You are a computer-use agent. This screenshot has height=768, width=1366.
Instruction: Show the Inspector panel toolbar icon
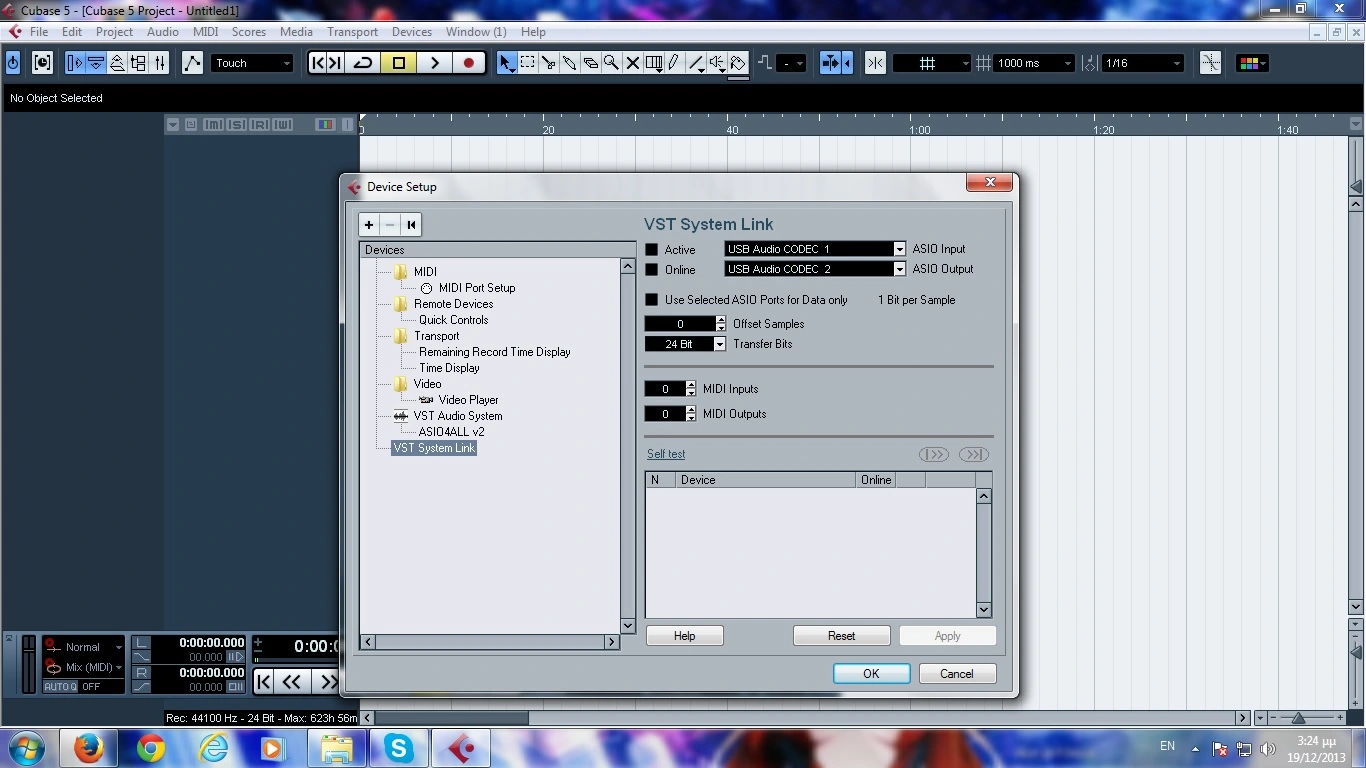click(75, 63)
